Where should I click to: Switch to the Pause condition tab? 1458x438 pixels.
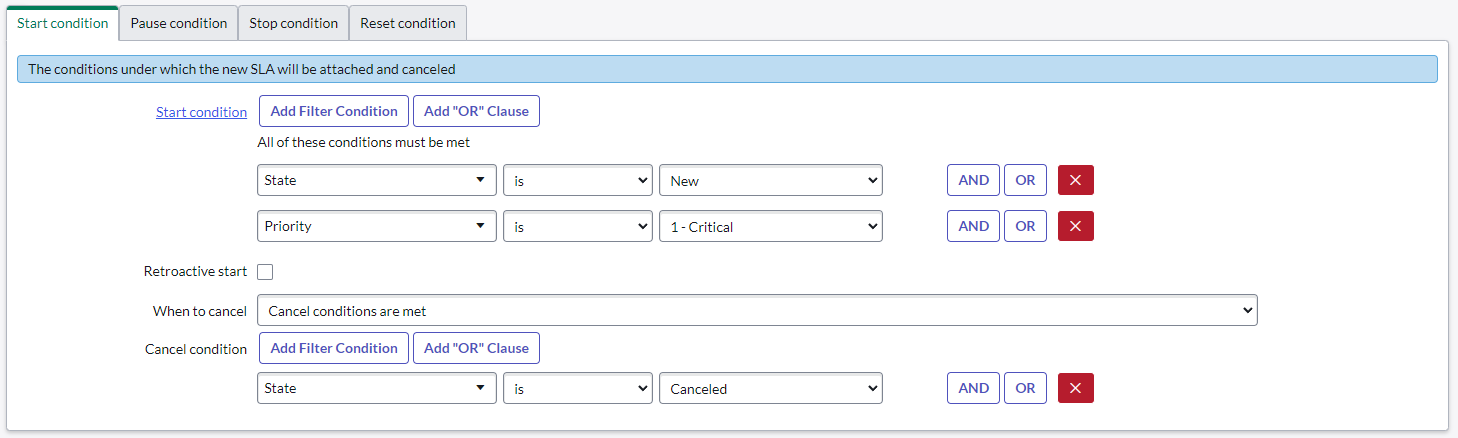(179, 23)
